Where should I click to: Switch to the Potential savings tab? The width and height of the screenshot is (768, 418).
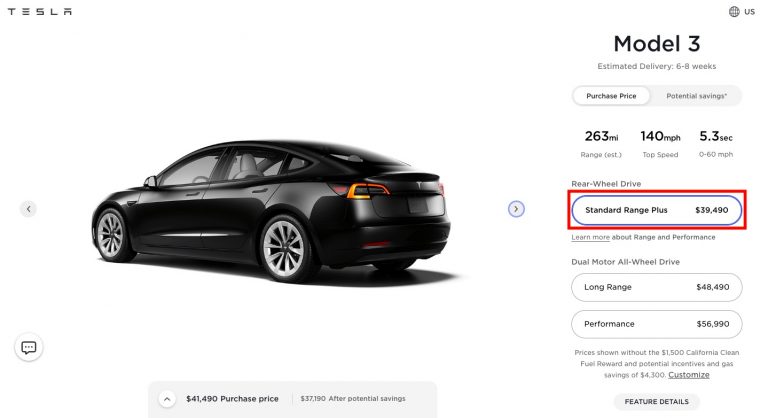[x=696, y=96]
